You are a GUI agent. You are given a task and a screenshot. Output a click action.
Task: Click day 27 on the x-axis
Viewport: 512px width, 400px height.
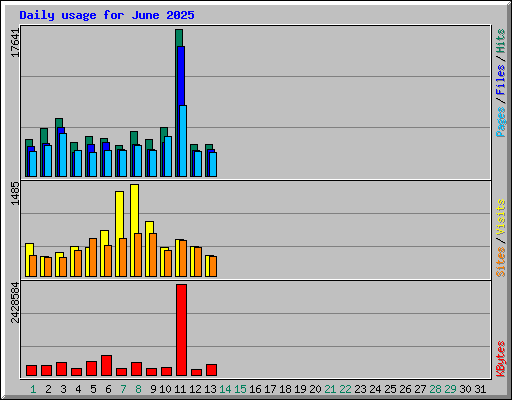tap(420, 389)
